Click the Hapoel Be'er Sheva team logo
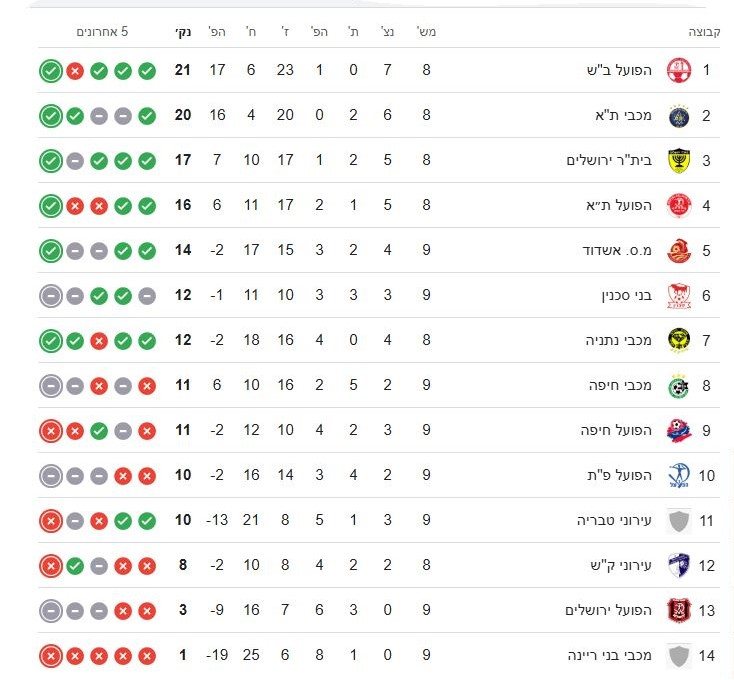 click(x=679, y=71)
